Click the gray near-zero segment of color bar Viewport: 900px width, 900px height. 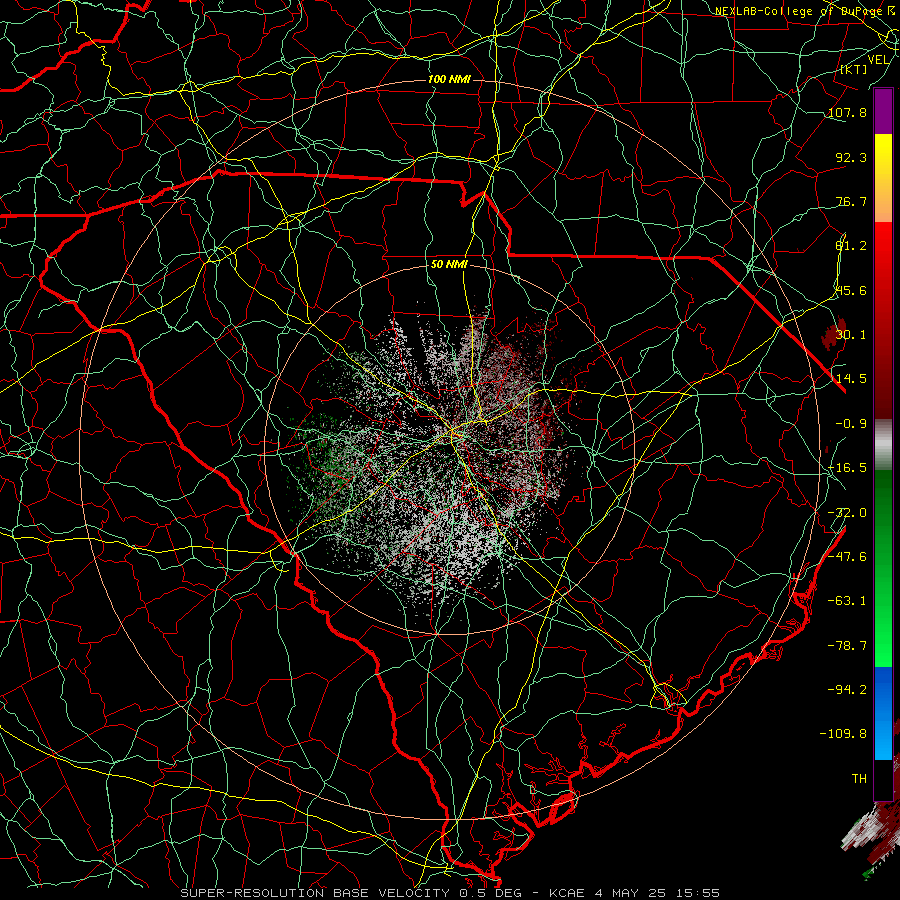883,445
